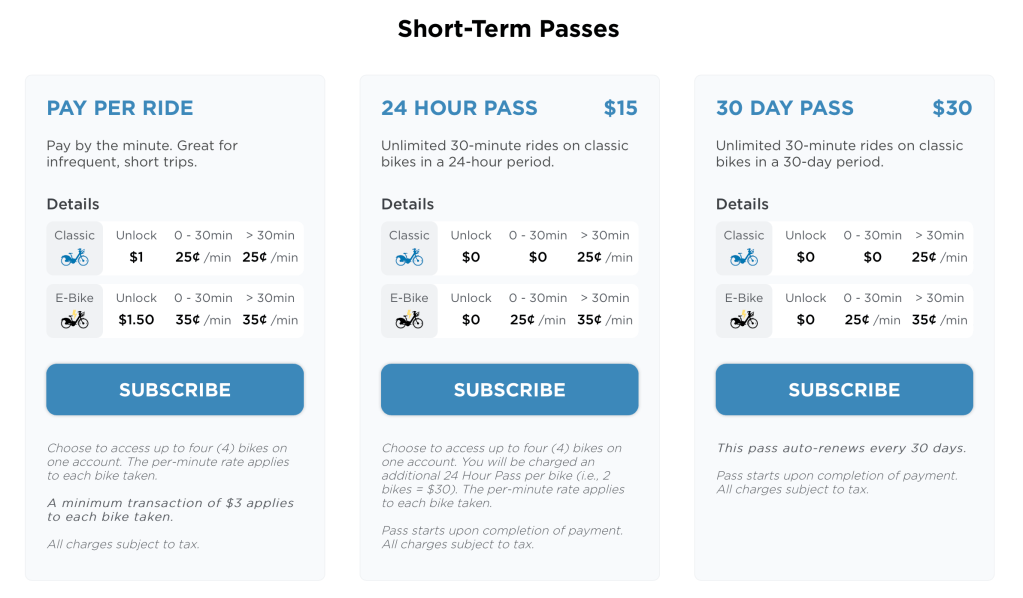Click the $30 price label

click(952, 108)
